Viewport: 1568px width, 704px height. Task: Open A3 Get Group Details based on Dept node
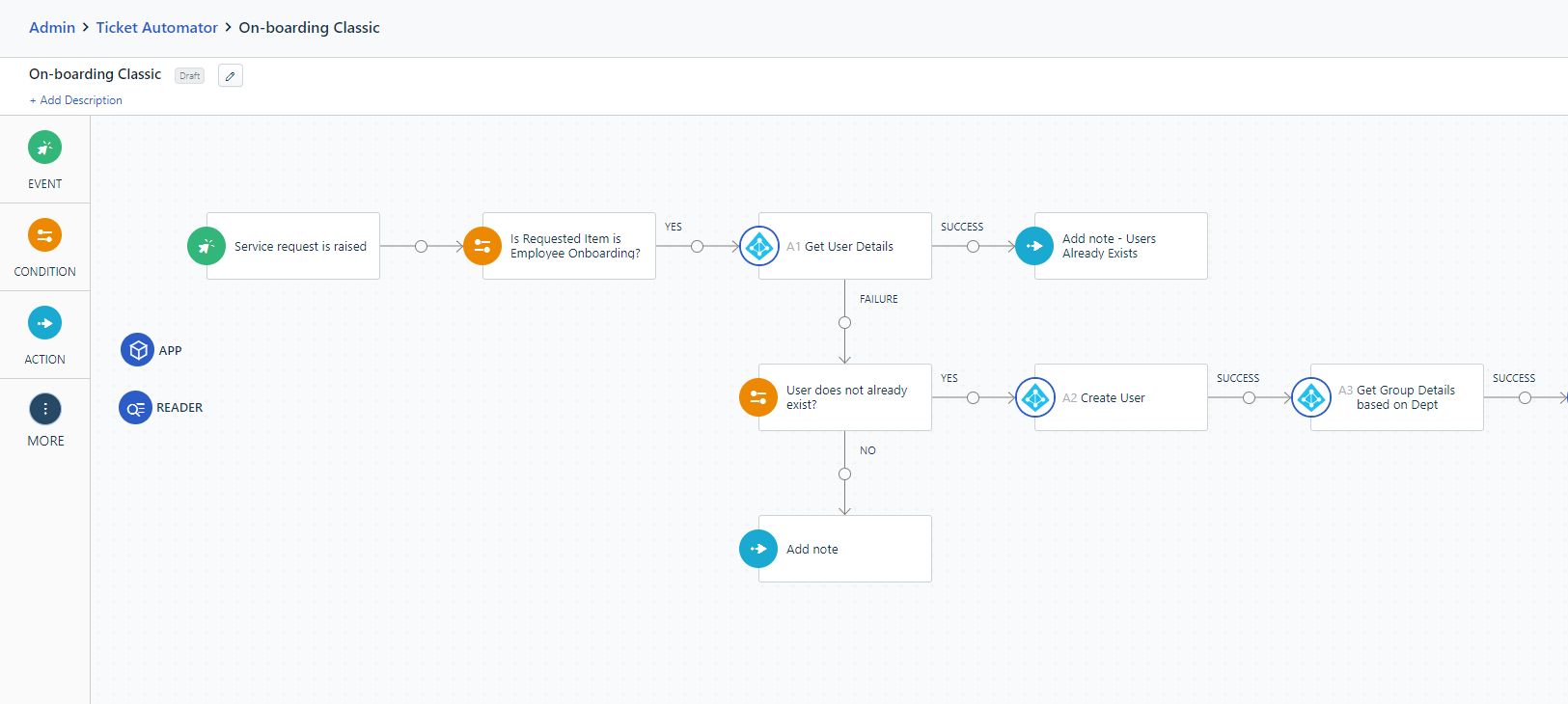pyautogui.click(x=1397, y=397)
